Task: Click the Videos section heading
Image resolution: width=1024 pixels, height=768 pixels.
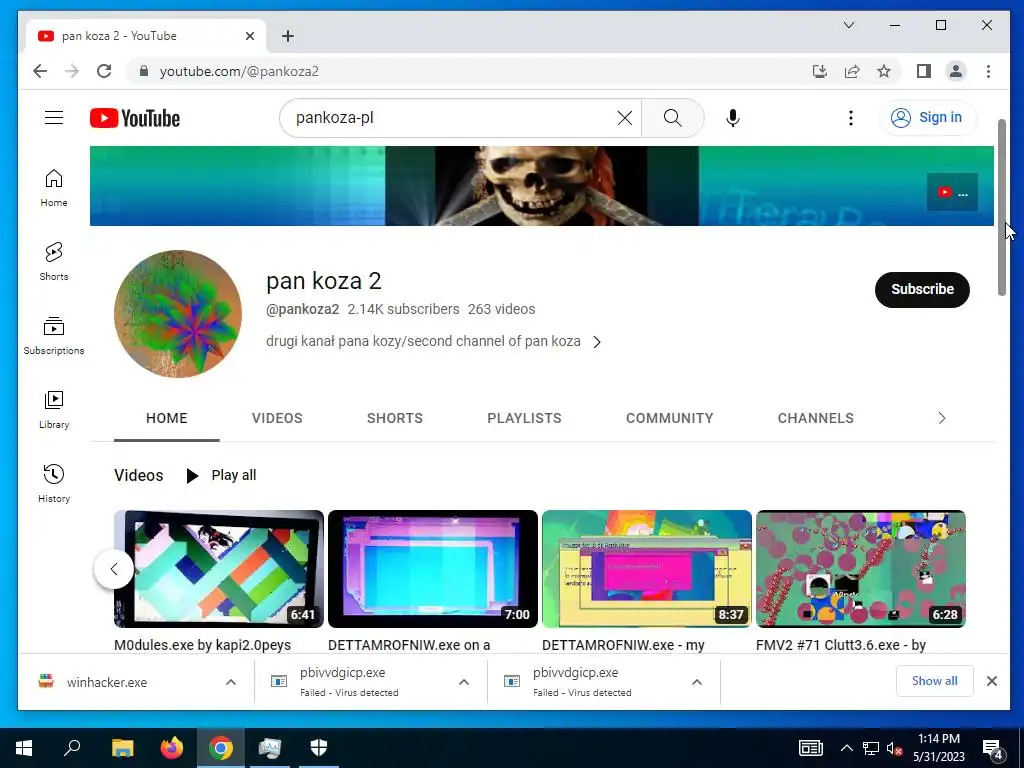Action: [138, 475]
